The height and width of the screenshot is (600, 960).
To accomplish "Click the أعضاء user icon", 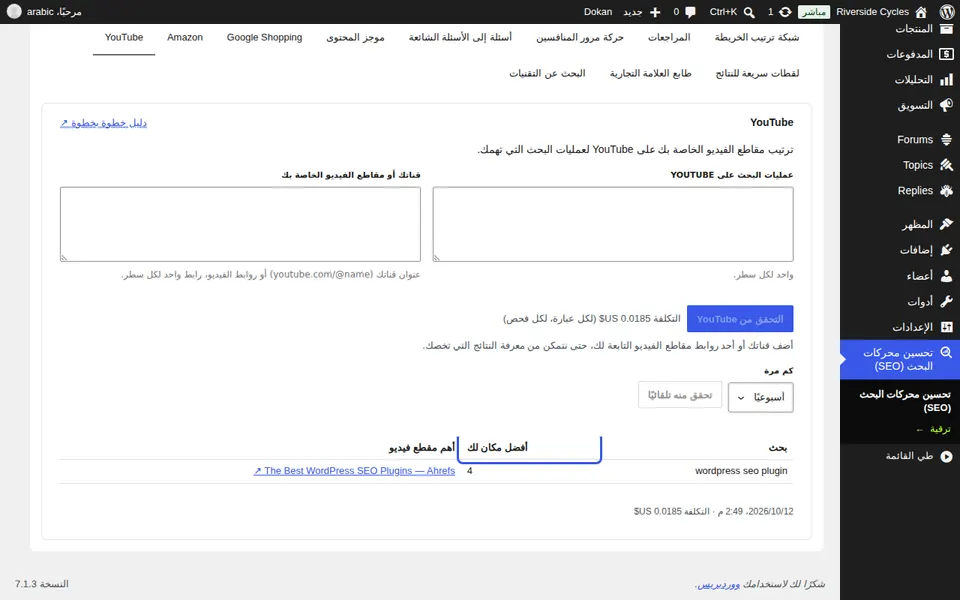I will pyautogui.click(x=947, y=276).
